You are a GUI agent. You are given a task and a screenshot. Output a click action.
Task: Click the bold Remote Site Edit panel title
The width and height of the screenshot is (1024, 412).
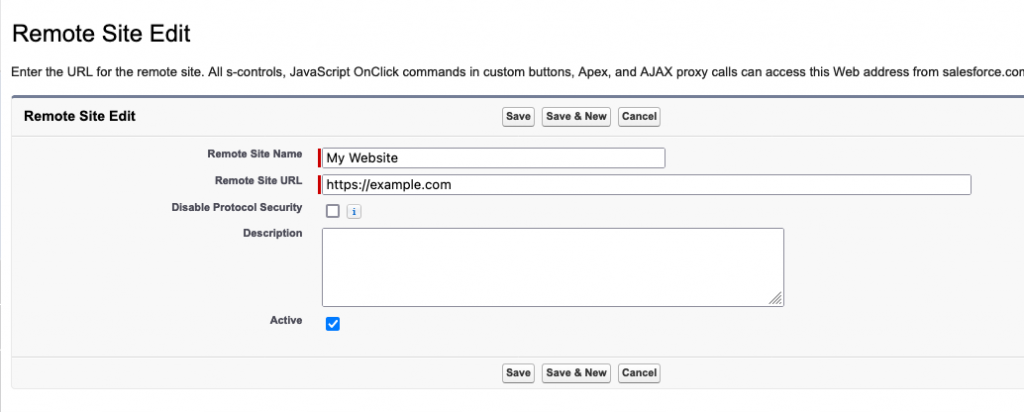(x=79, y=116)
